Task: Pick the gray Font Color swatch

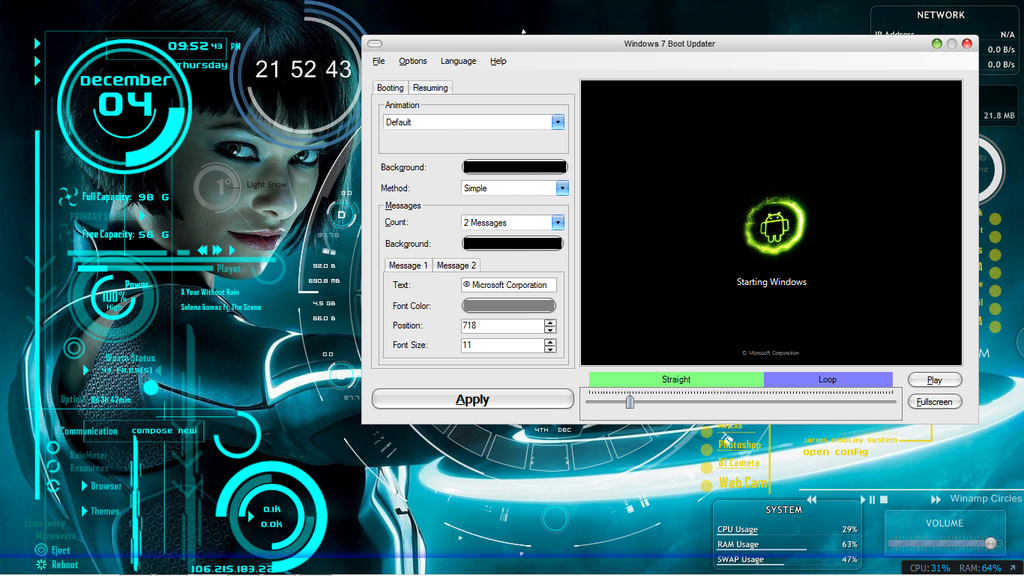Action: coord(509,306)
